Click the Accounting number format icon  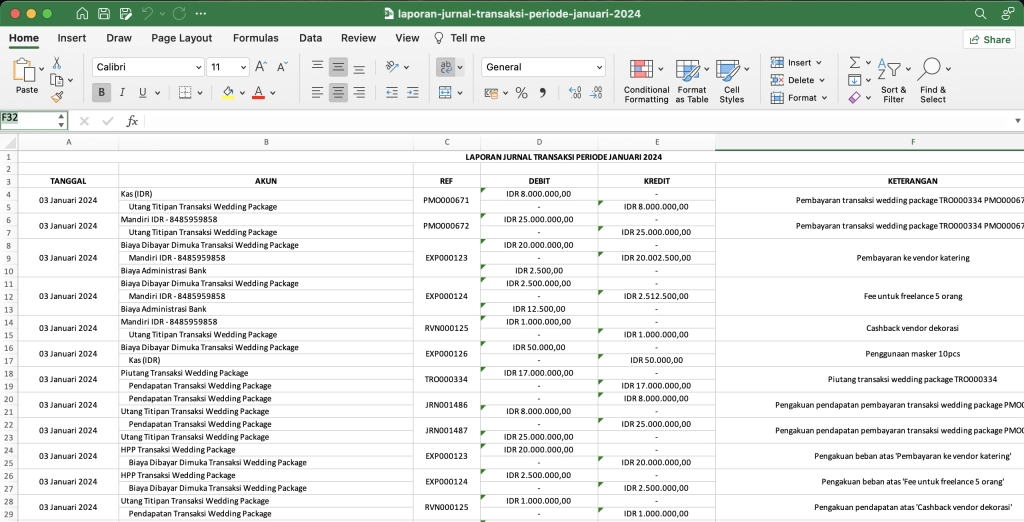click(x=491, y=93)
